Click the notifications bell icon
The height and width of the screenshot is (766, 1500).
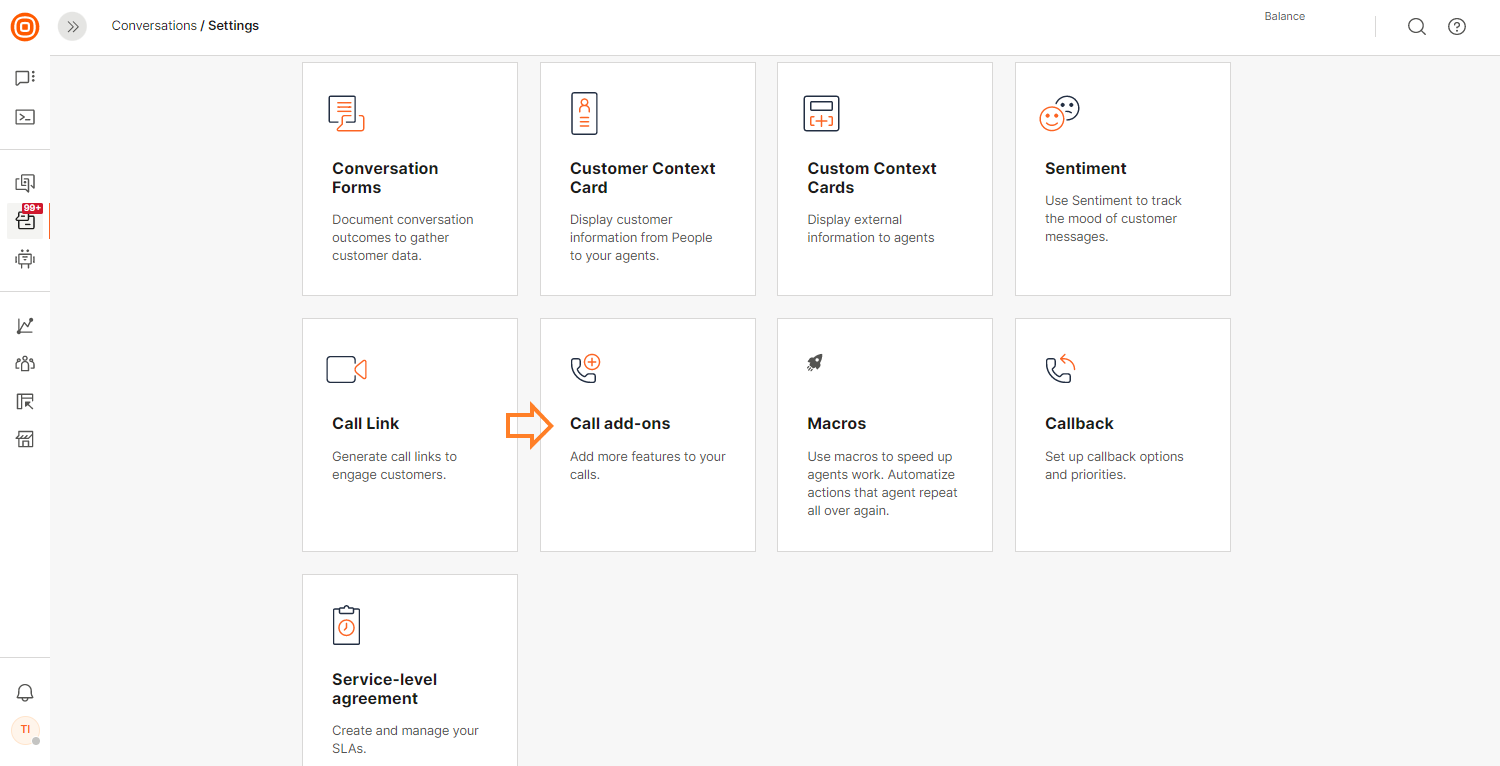point(25,693)
